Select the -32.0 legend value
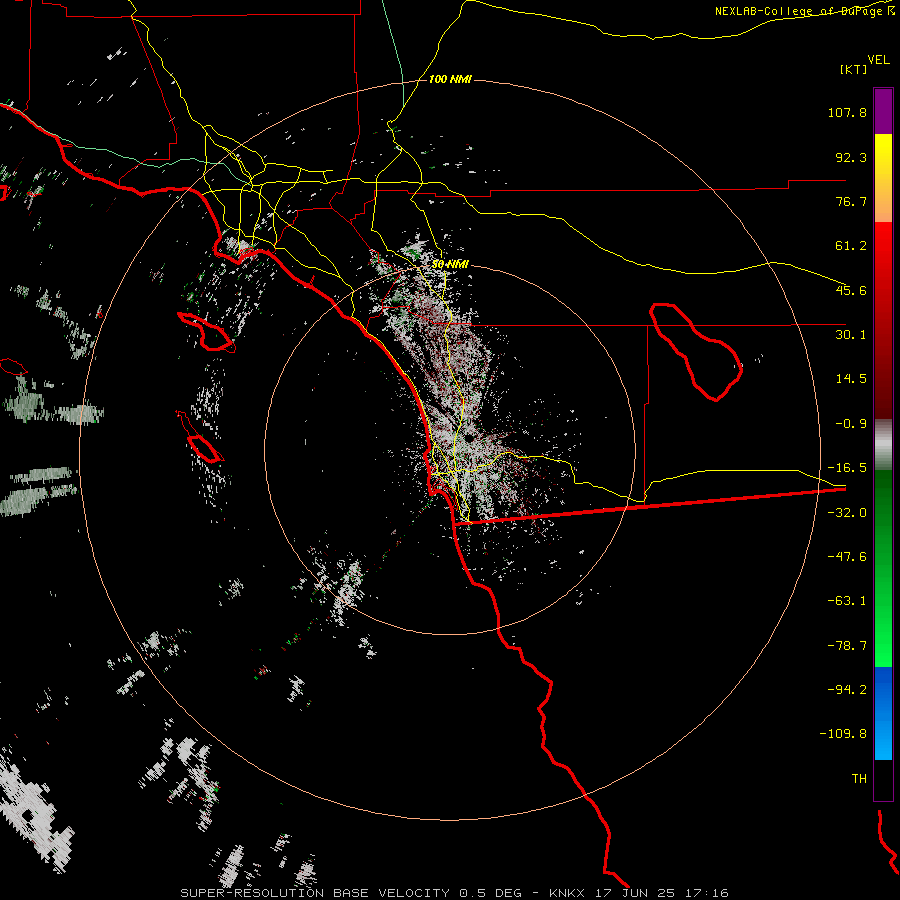The height and width of the screenshot is (900, 900). pos(847,513)
